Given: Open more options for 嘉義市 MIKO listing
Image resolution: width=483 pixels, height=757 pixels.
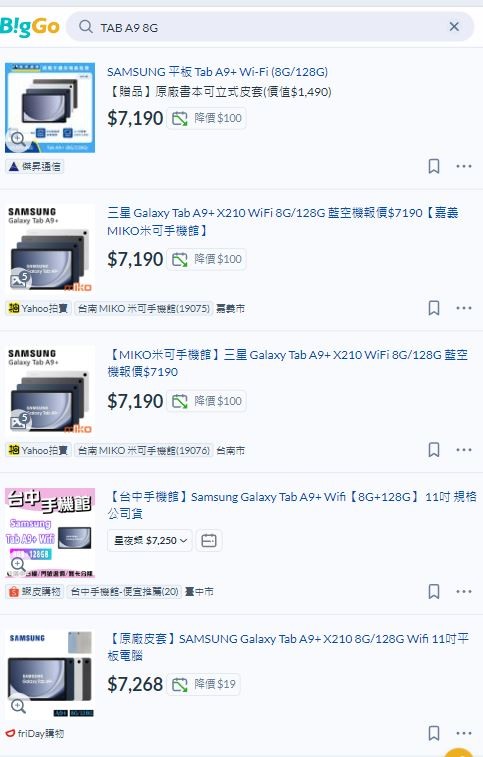Looking at the screenshot, I should [464, 308].
